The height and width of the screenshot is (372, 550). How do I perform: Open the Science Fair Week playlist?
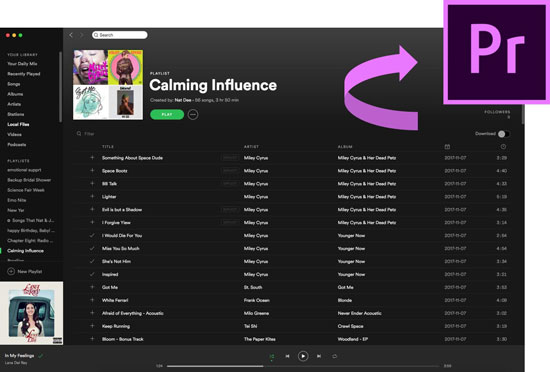26,190
